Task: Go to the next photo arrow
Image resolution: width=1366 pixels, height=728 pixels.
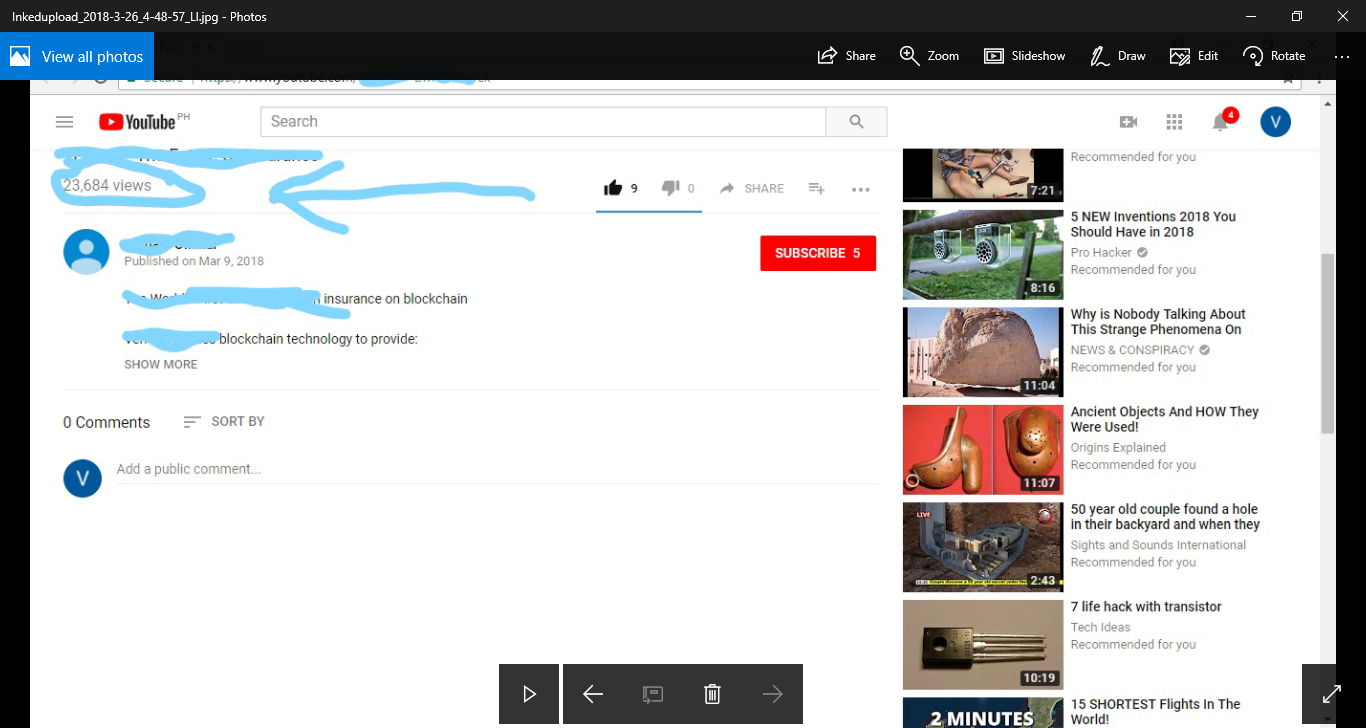Action: click(x=773, y=694)
